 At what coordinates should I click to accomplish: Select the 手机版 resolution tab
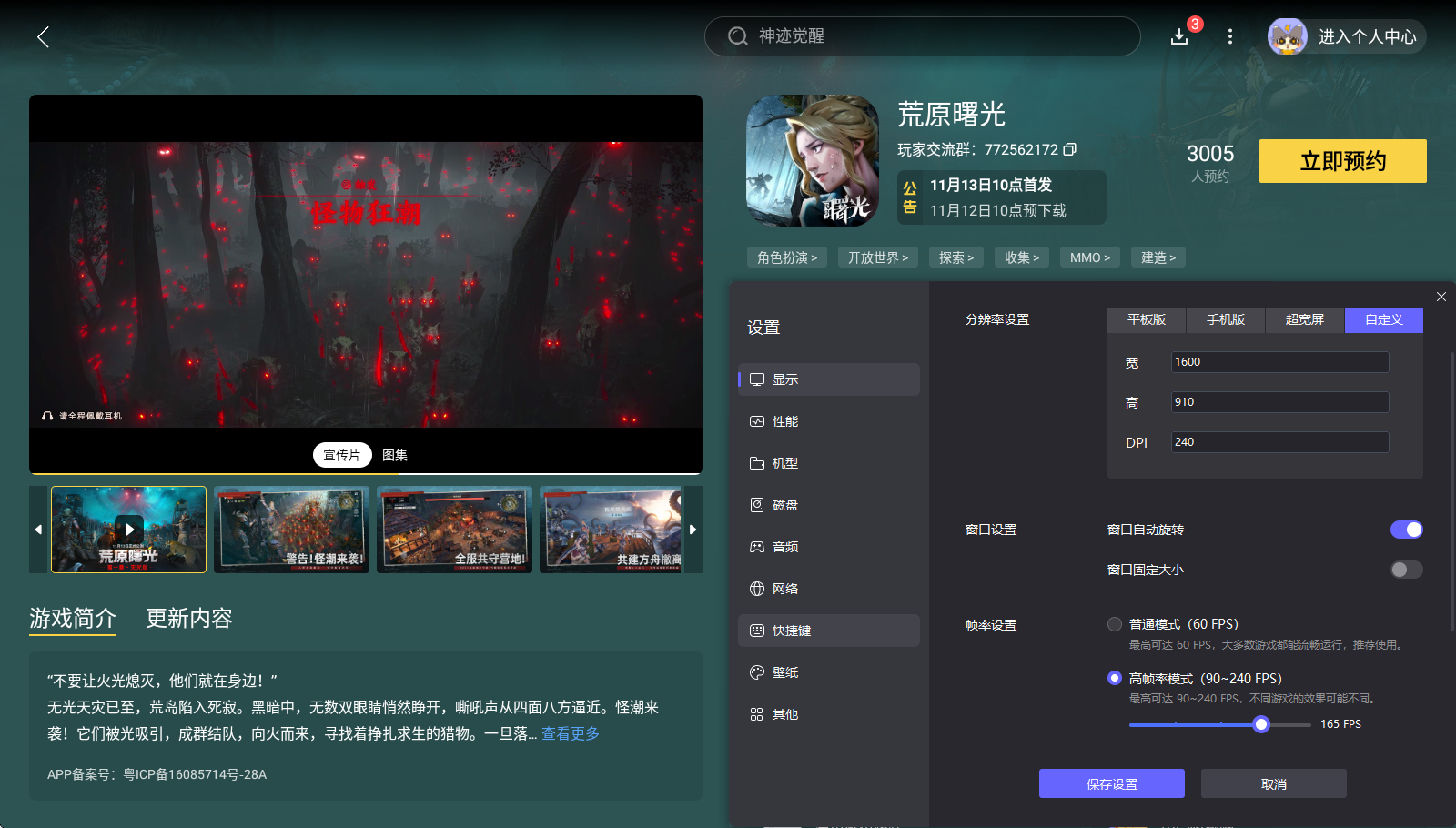(1226, 320)
